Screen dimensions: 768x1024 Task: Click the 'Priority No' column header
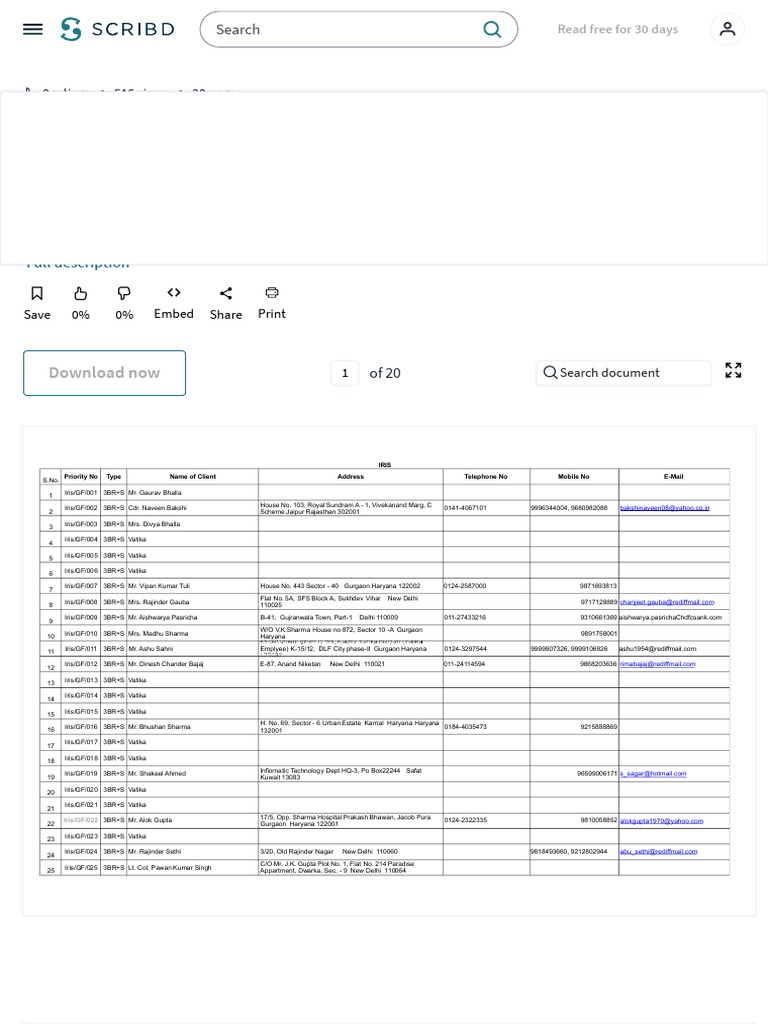(x=81, y=476)
